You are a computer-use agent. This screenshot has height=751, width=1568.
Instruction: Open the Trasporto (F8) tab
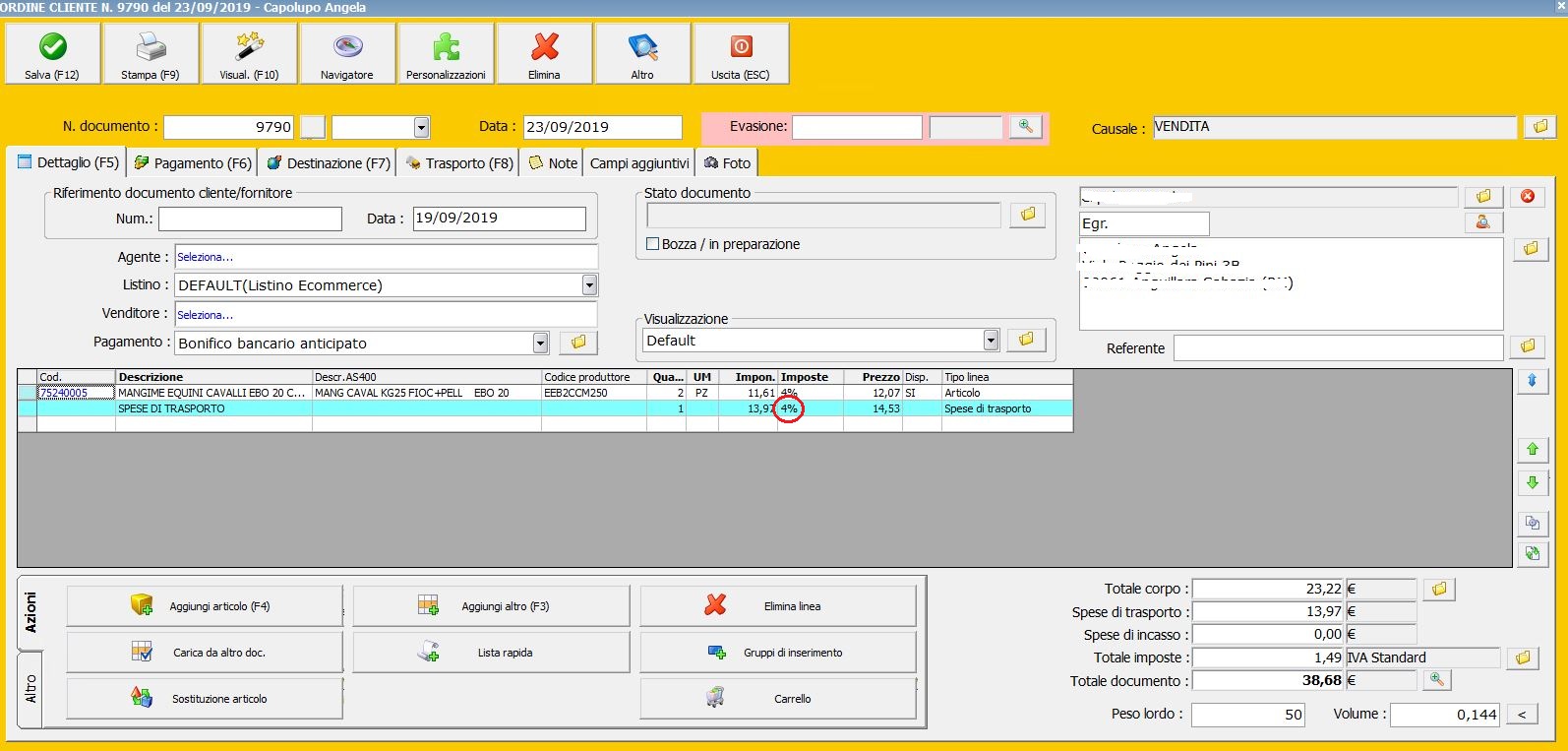(x=459, y=163)
